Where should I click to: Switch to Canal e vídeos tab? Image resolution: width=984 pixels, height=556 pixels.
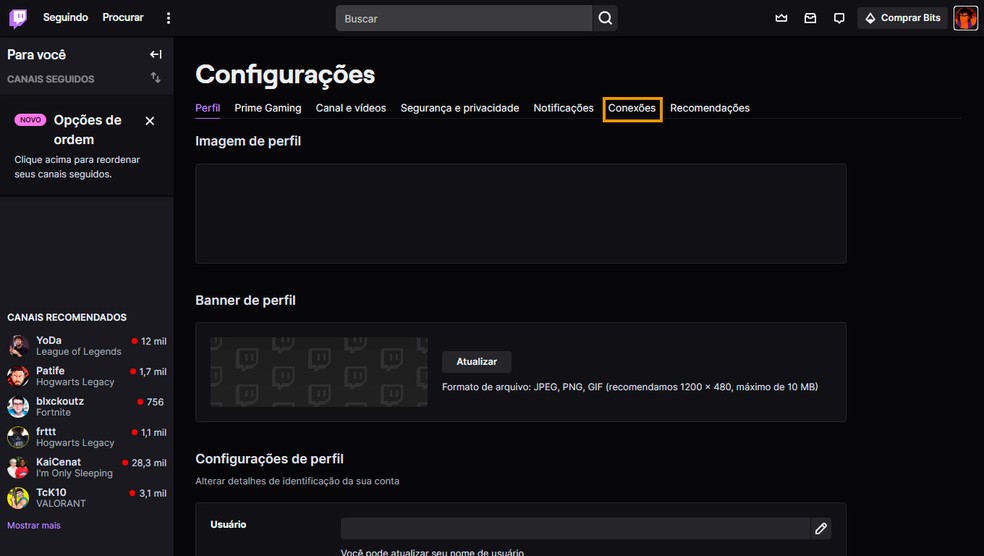click(351, 108)
